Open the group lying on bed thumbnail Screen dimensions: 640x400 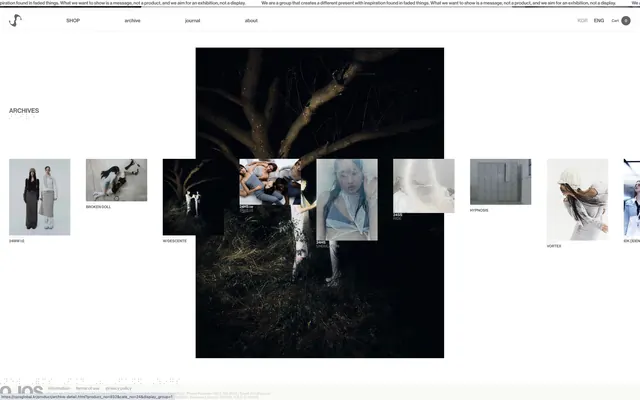tap(270, 182)
